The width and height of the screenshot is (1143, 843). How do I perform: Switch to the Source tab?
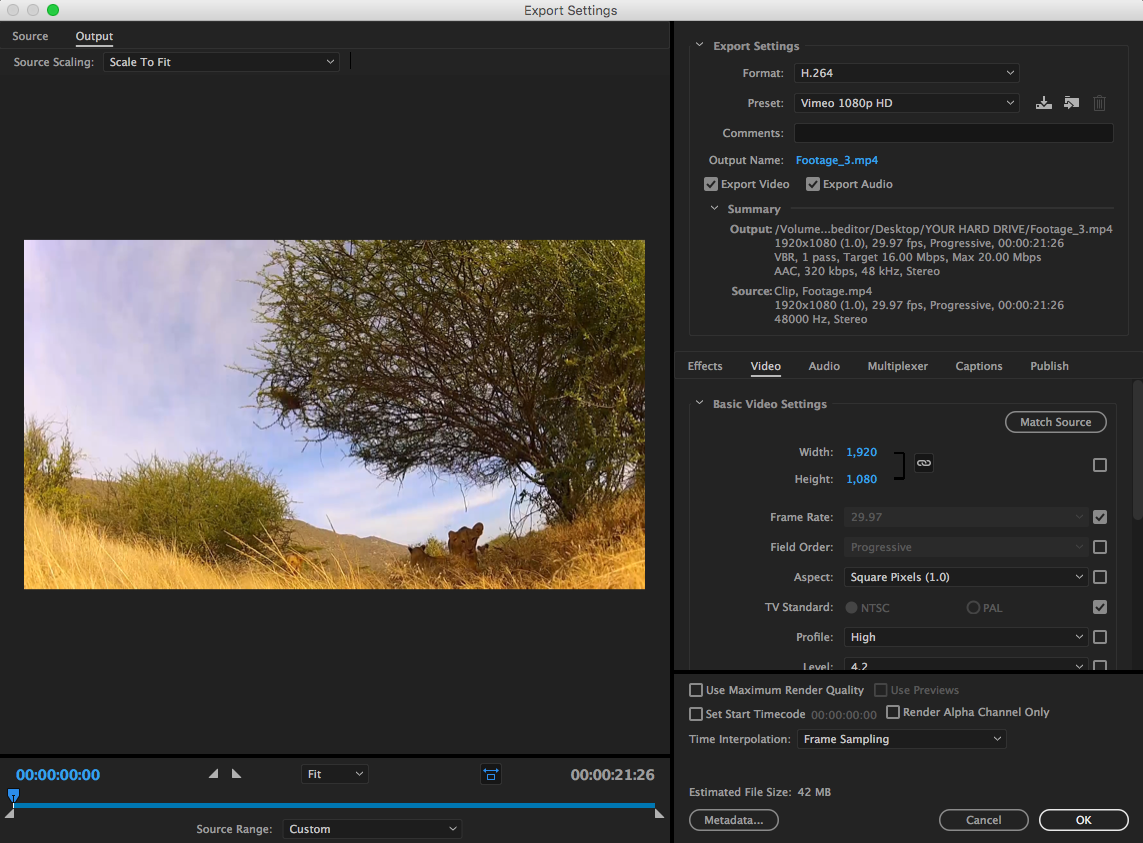click(x=30, y=36)
